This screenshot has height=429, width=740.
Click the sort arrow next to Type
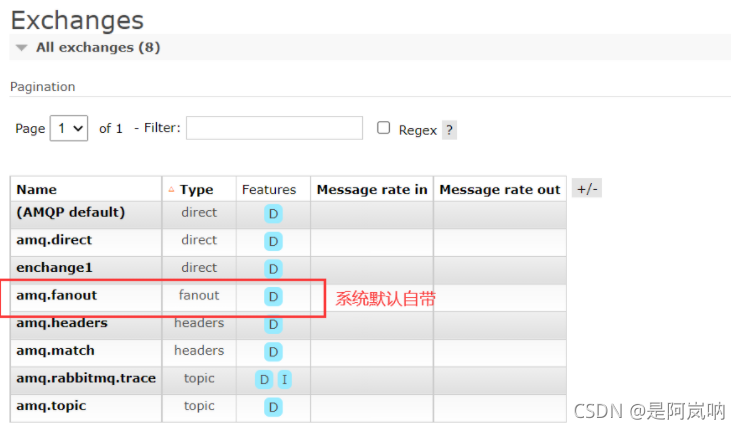(171, 189)
